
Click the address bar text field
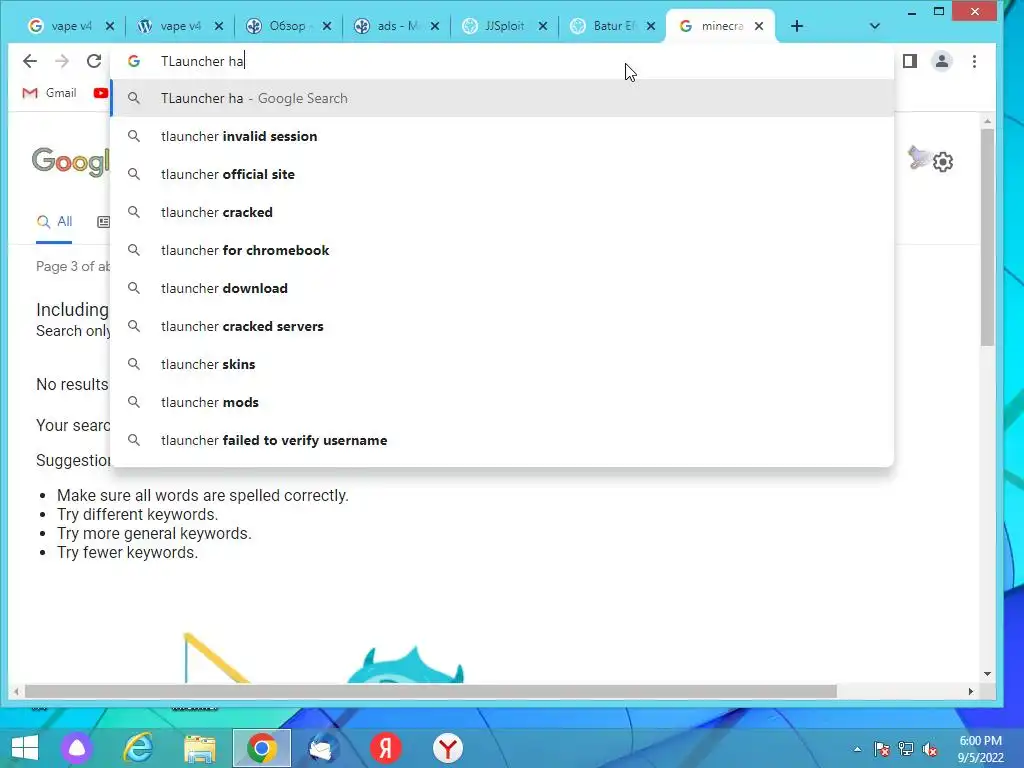(x=503, y=61)
